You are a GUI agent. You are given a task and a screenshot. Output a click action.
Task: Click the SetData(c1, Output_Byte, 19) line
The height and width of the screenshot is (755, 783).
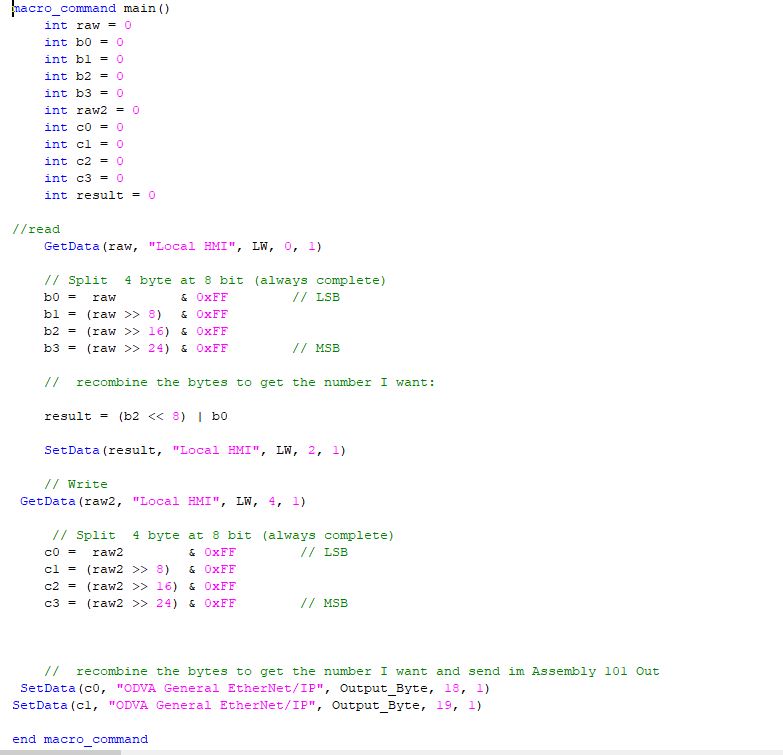point(246,705)
